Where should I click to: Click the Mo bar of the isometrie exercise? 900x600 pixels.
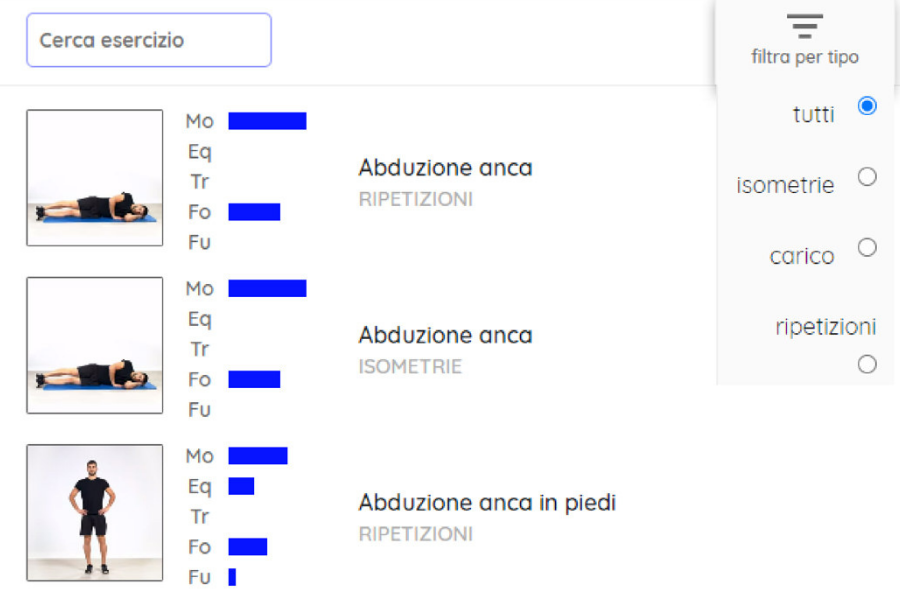[x=267, y=288]
